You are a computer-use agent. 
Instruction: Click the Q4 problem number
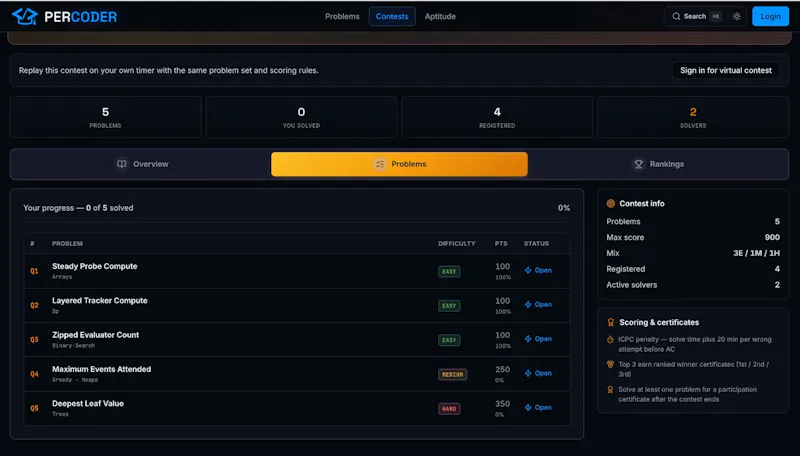point(34,374)
